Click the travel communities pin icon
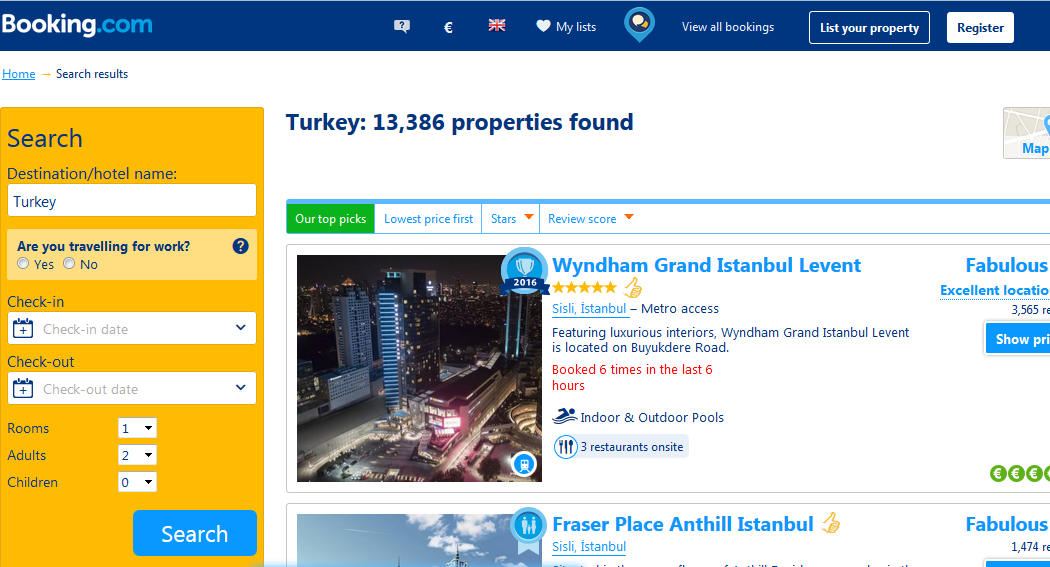This screenshot has width=1050, height=567. 640,24
